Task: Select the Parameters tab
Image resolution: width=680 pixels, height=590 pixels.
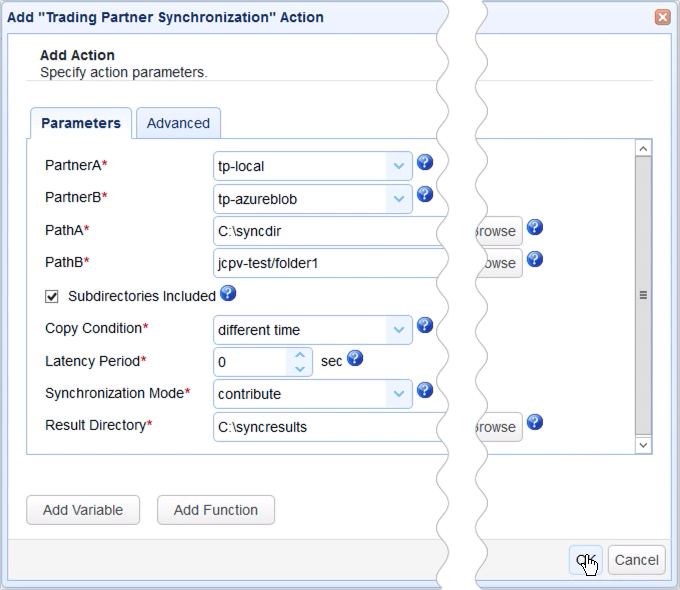Action: click(x=81, y=123)
